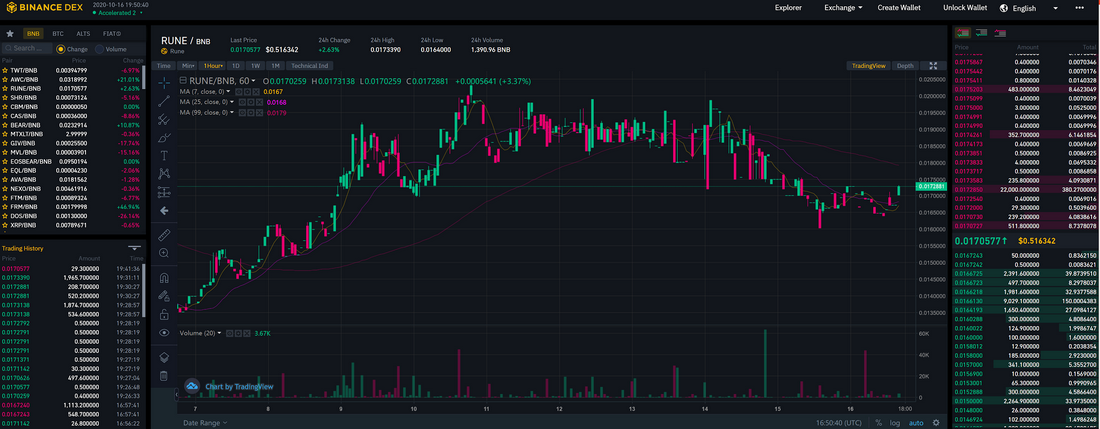Select the crosshair cursor tool

pos(164,83)
